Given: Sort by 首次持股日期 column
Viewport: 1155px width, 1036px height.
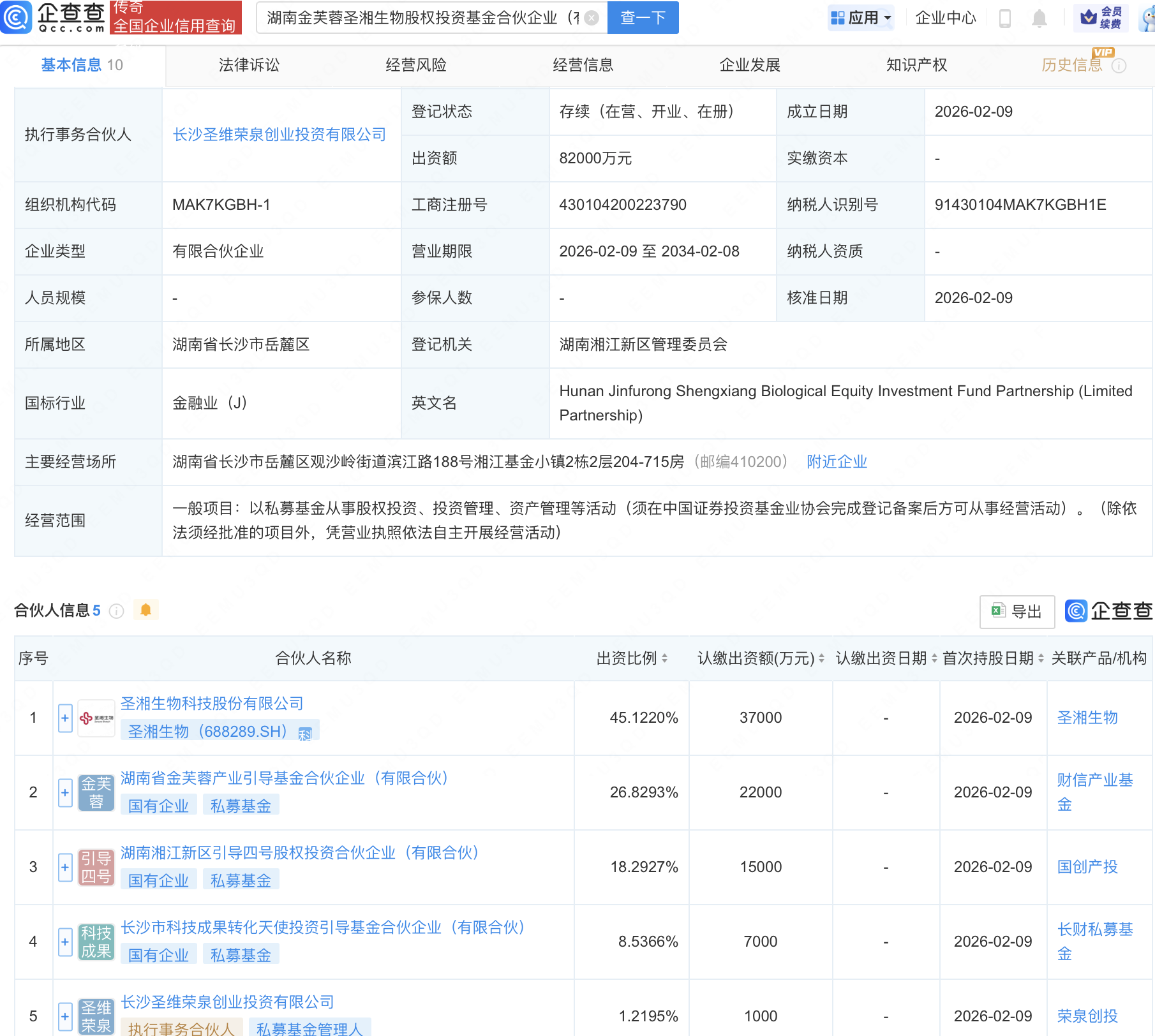Looking at the screenshot, I should pos(1041,658).
